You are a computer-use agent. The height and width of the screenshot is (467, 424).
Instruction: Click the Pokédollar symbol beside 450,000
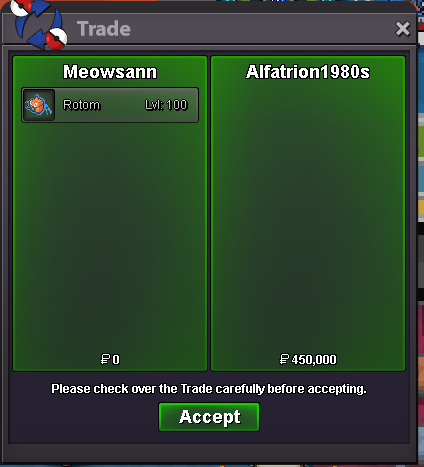(x=284, y=359)
